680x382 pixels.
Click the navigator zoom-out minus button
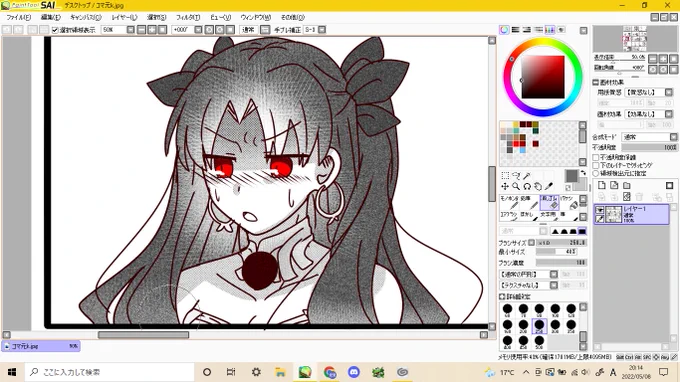click(653, 58)
